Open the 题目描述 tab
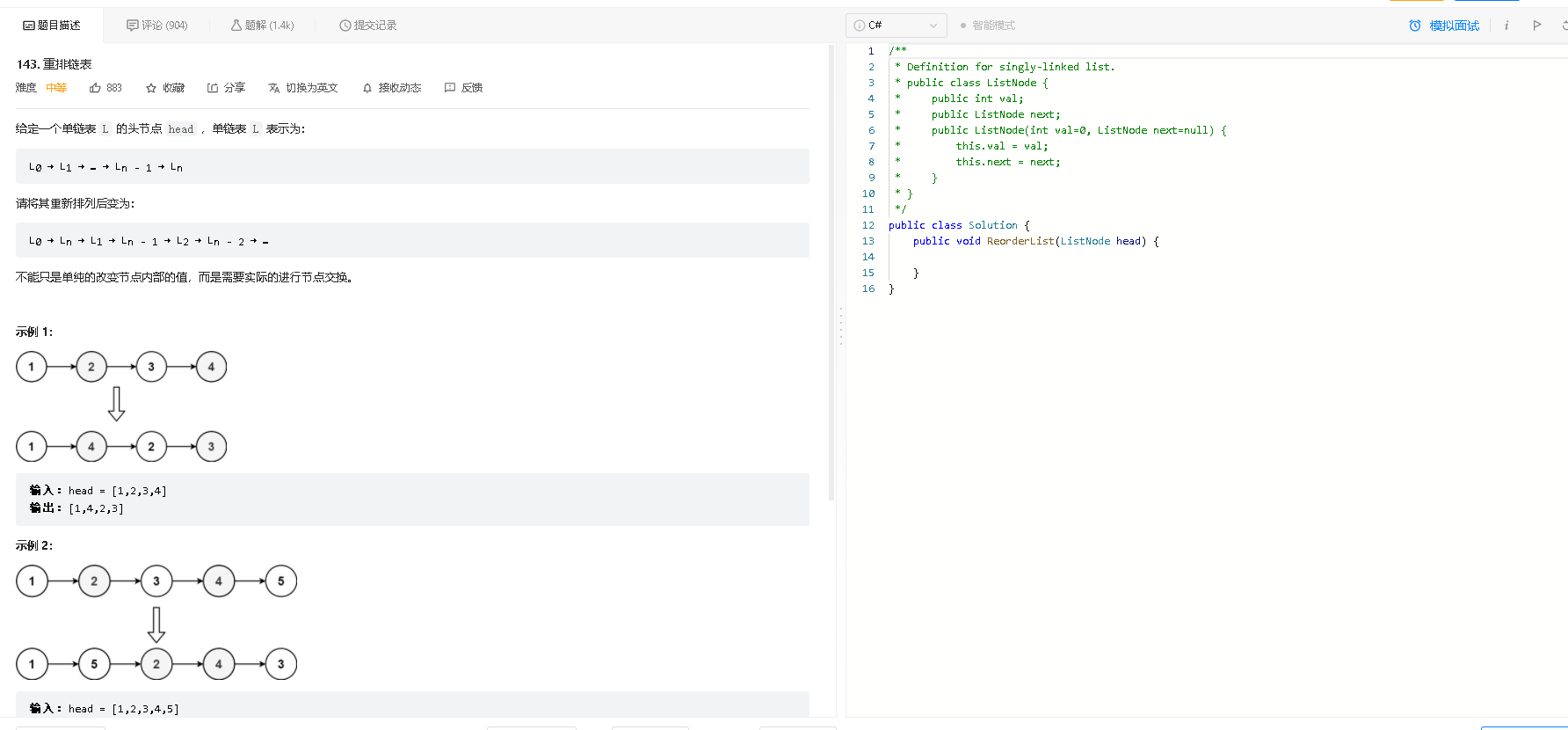 pyautogui.click(x=52, y=26)
